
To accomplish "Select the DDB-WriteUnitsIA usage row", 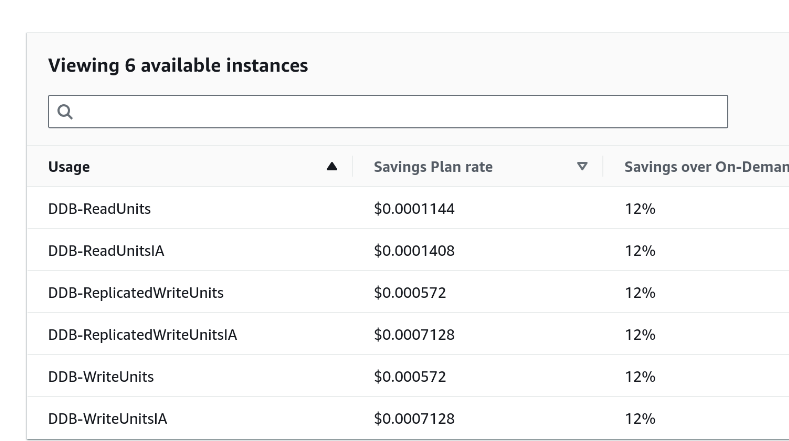I will 108,419.
